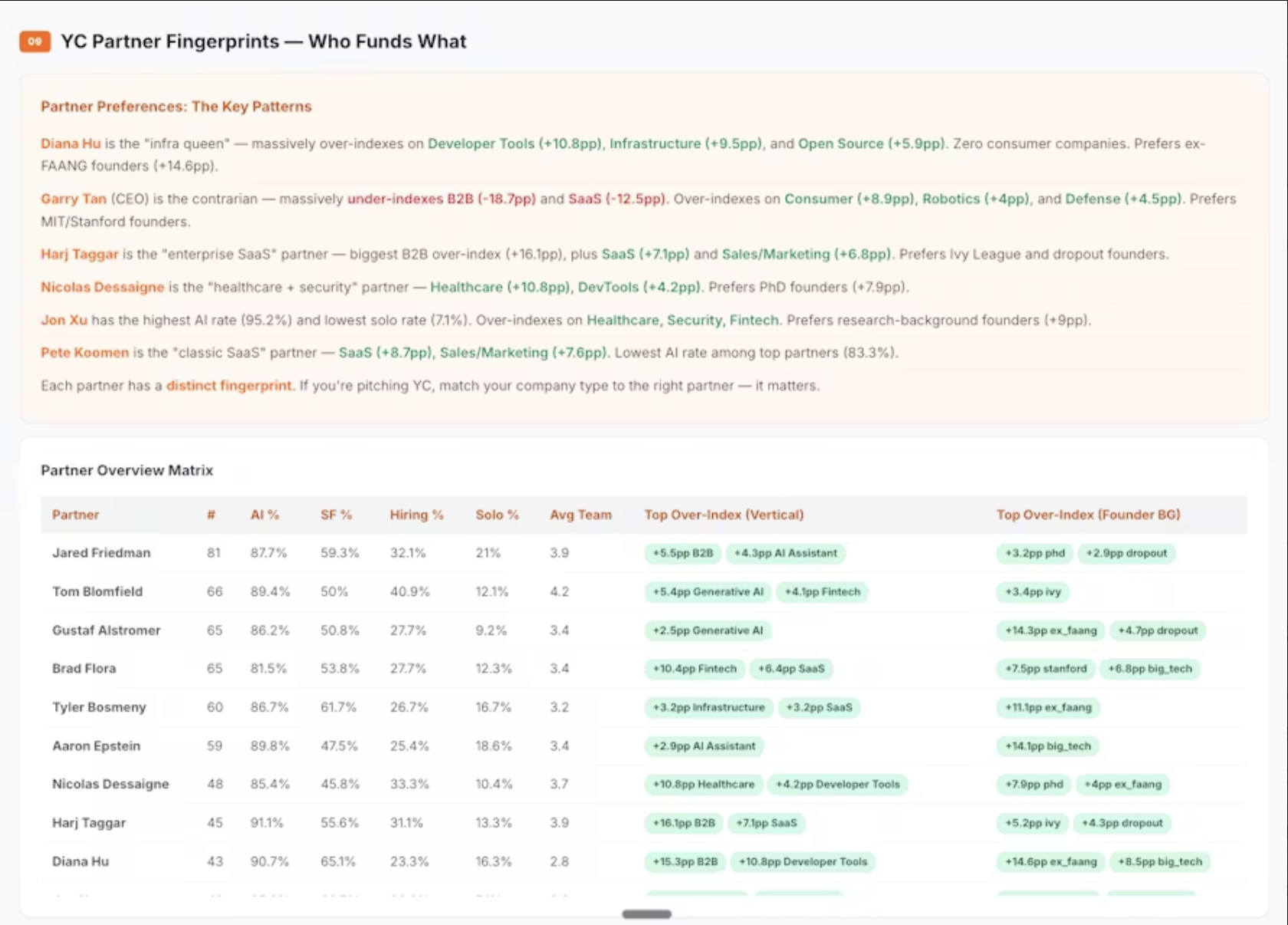Select Brad Flora's "+10.4pp Fintech" badge
Image resolution: width=1288 pixels, height=925 pixels.
694,669
